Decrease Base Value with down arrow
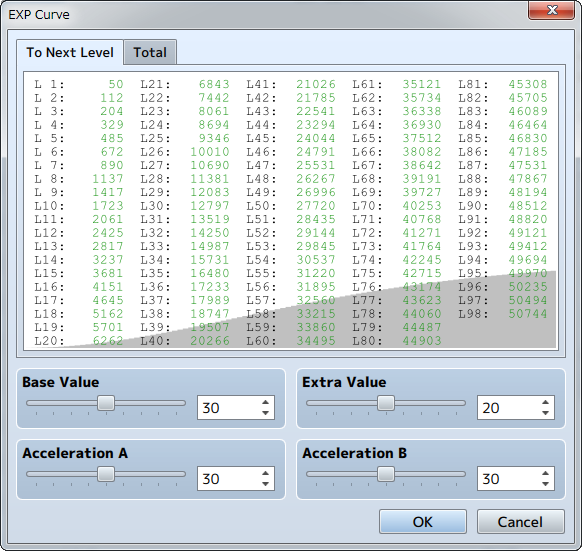The width and height of the screenshot is (582, 551). [265, 413]
